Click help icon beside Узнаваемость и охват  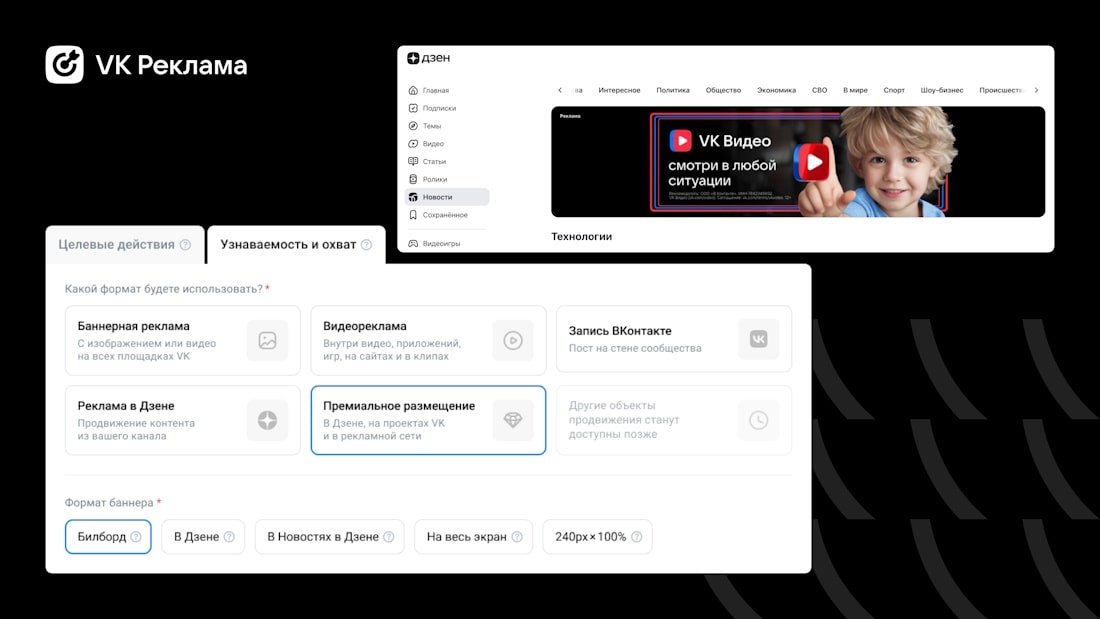tap(366, 245)
